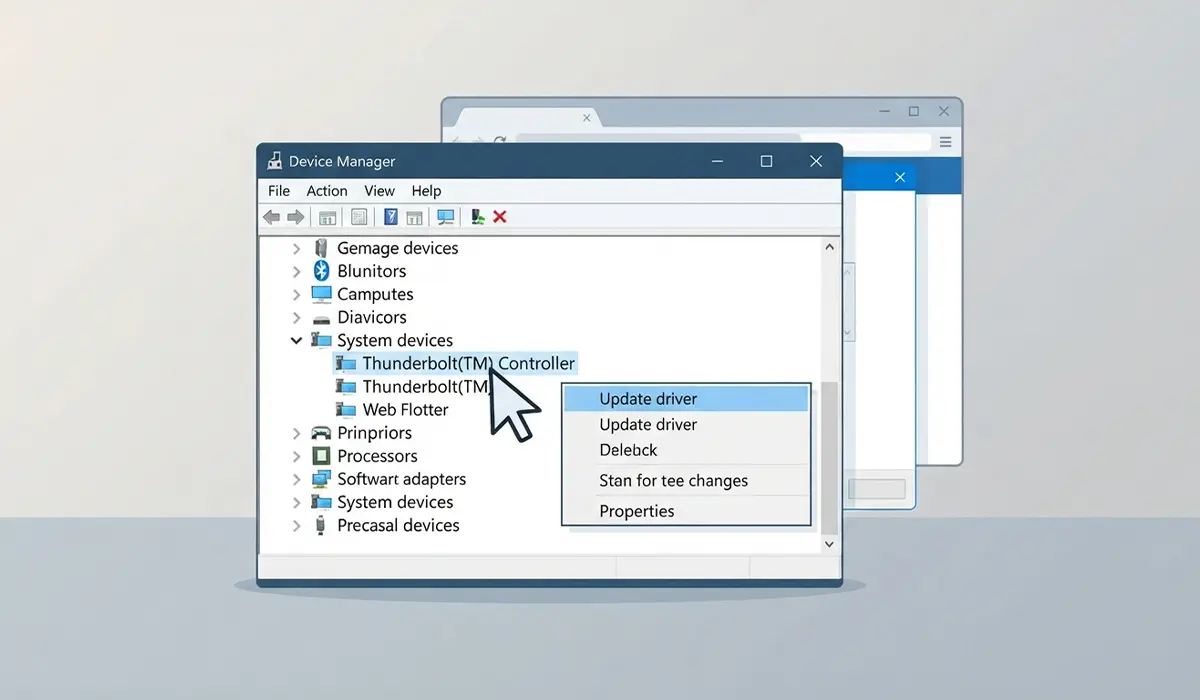
Task: Click the folder icon of collapsed System devices
Action: (x=321, y=502)
